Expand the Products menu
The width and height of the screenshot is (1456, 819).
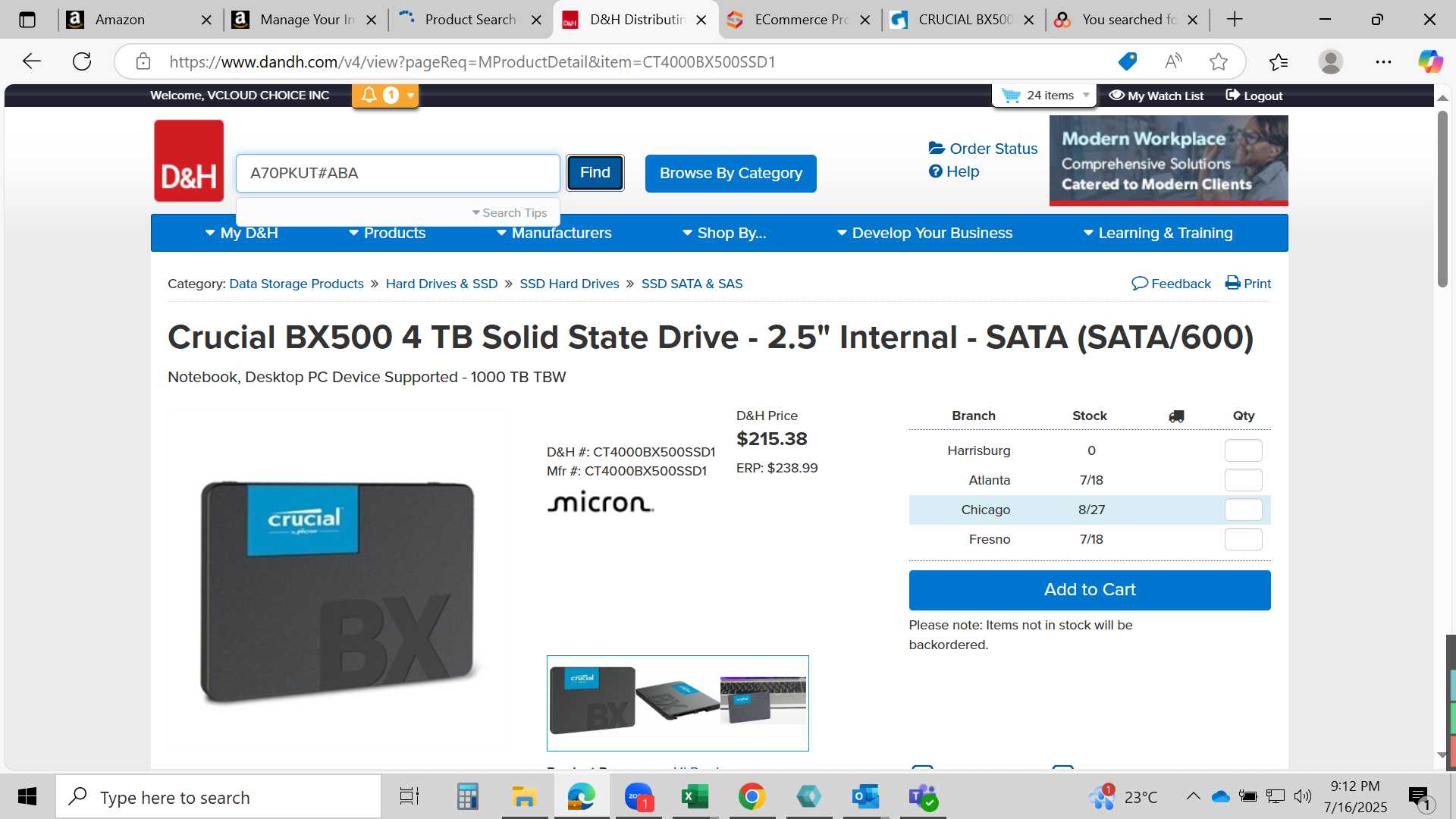(x=387, y=233)
